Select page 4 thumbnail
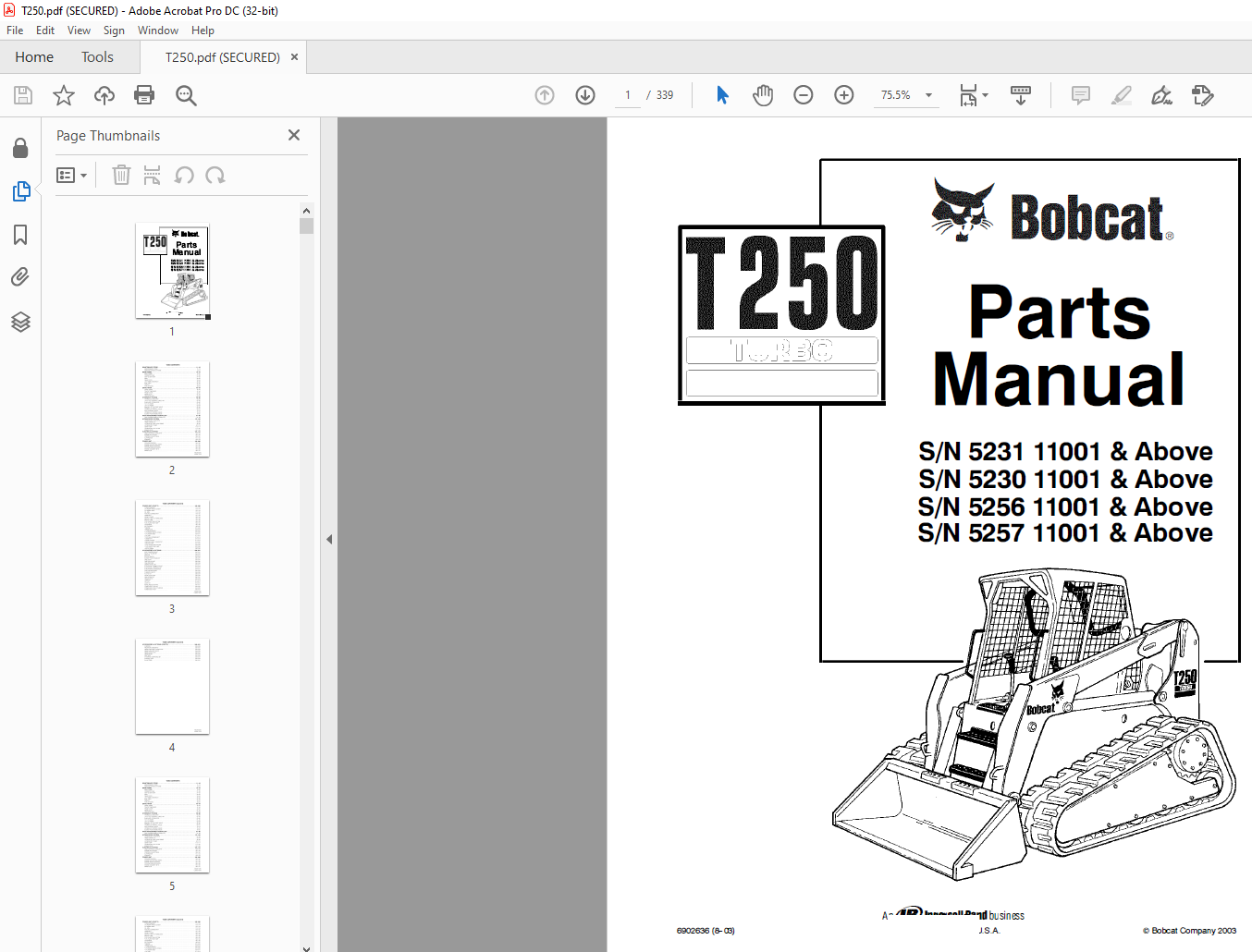Screen dimensions: 1252x952 [172, 687]
